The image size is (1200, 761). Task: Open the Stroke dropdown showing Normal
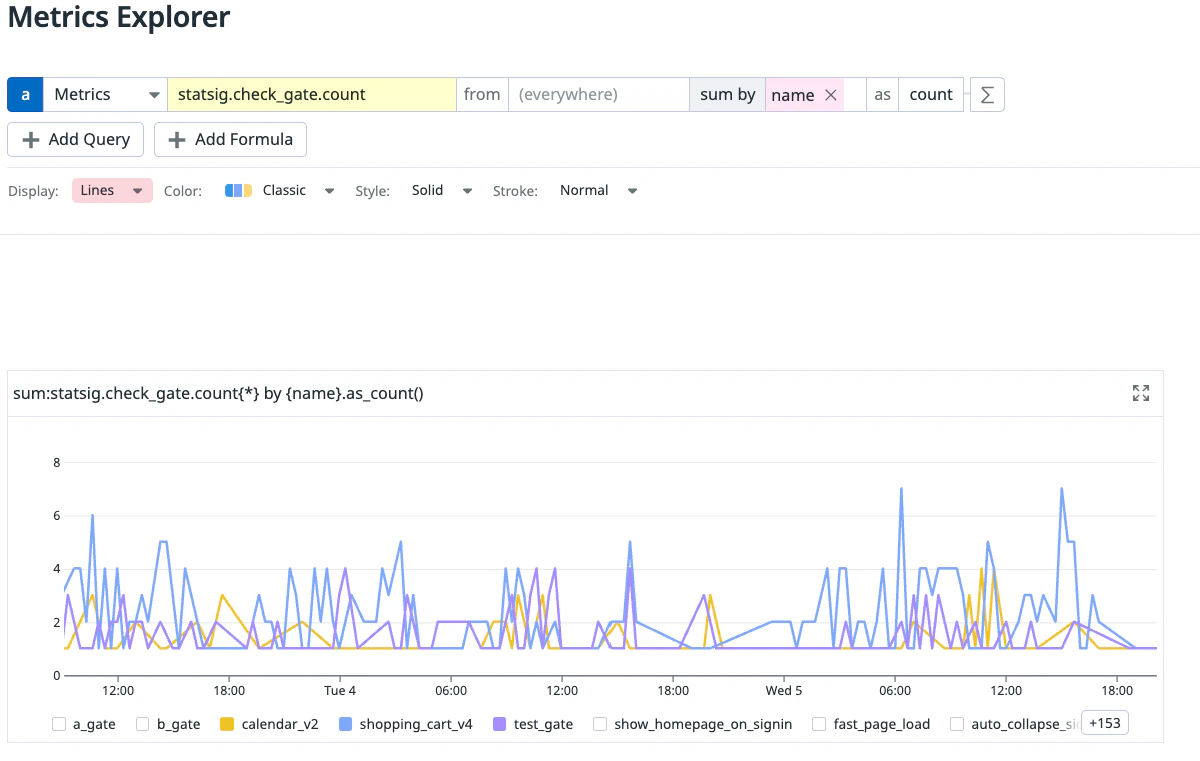598,190
